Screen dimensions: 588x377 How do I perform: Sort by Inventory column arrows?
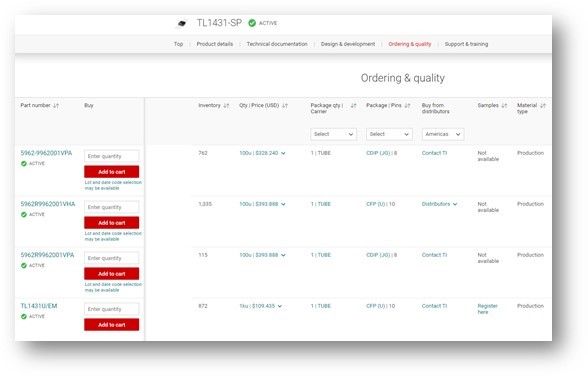click(x=226, y=105)
